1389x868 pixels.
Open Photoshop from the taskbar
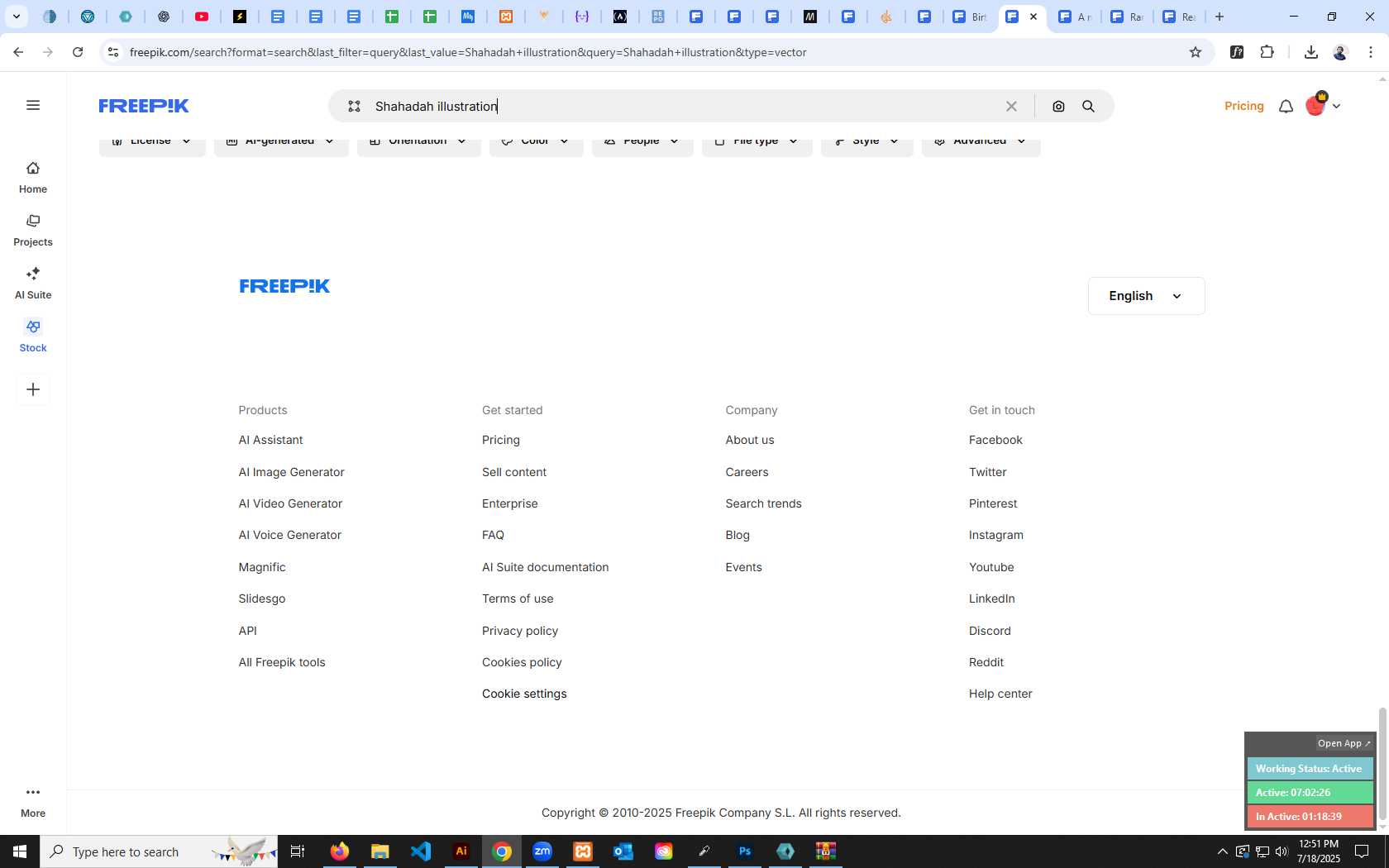745,851
